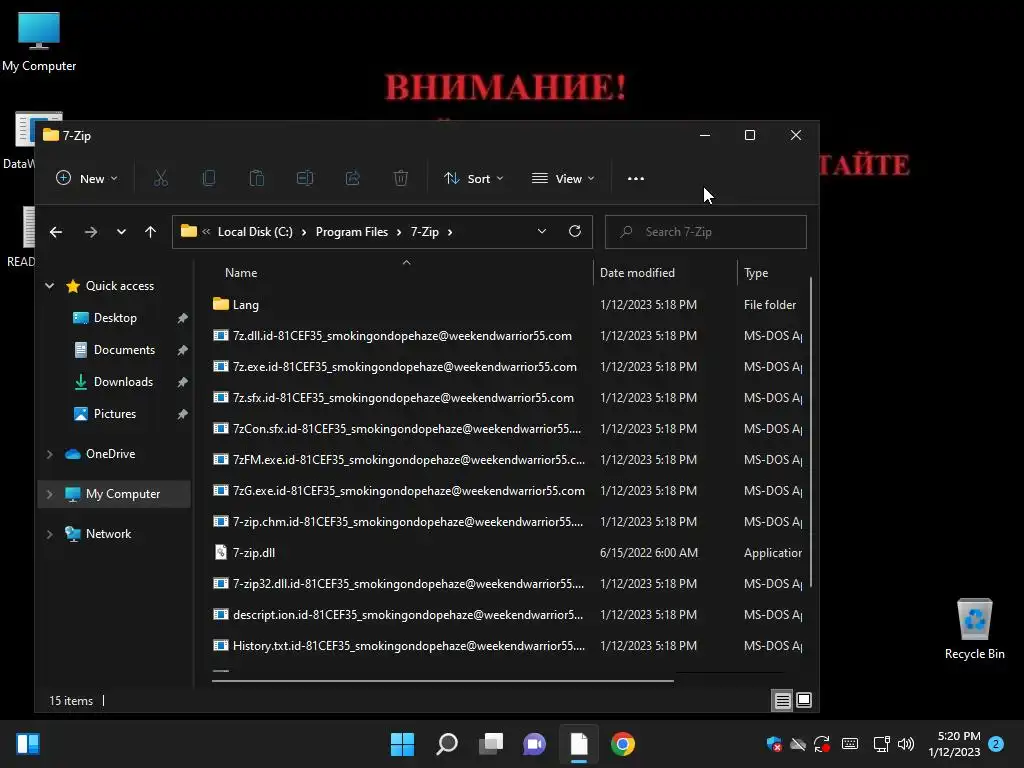The image size is (1024, 768).
Task: Click the horizontal scrollbar in file list
Action: click(x=443, y=680)
